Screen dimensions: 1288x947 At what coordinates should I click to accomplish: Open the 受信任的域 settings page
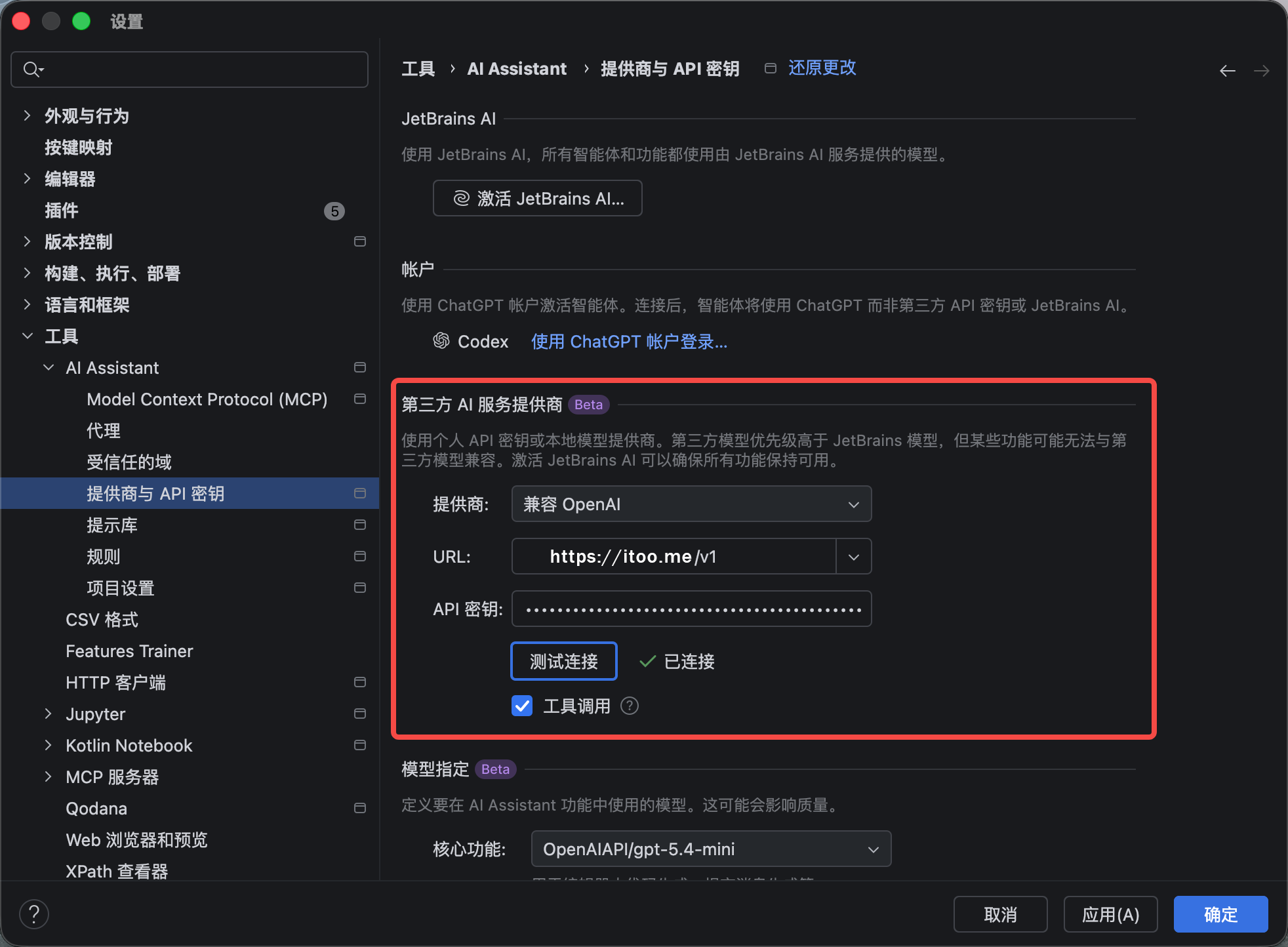129,462
